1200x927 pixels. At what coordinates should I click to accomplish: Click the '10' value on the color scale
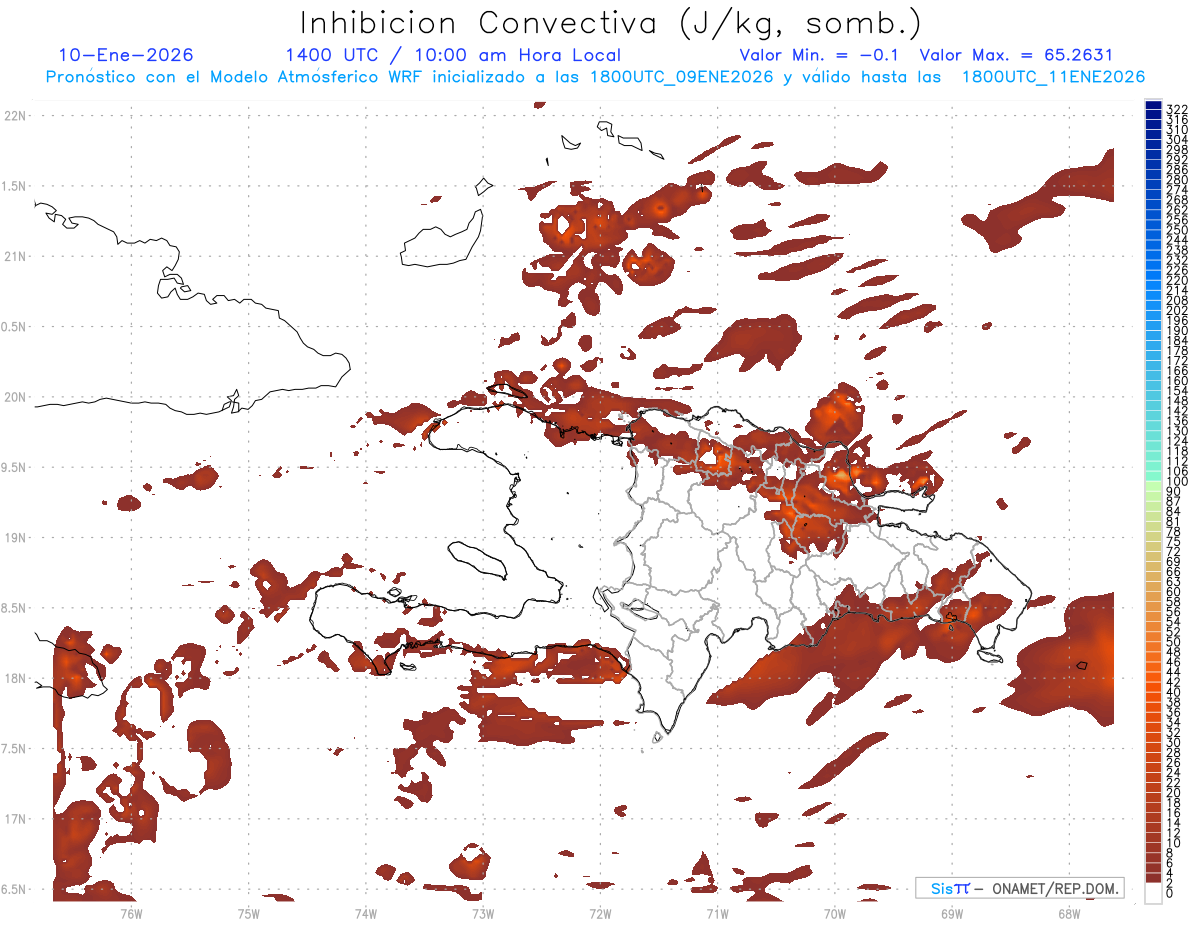pos(1174,843)
